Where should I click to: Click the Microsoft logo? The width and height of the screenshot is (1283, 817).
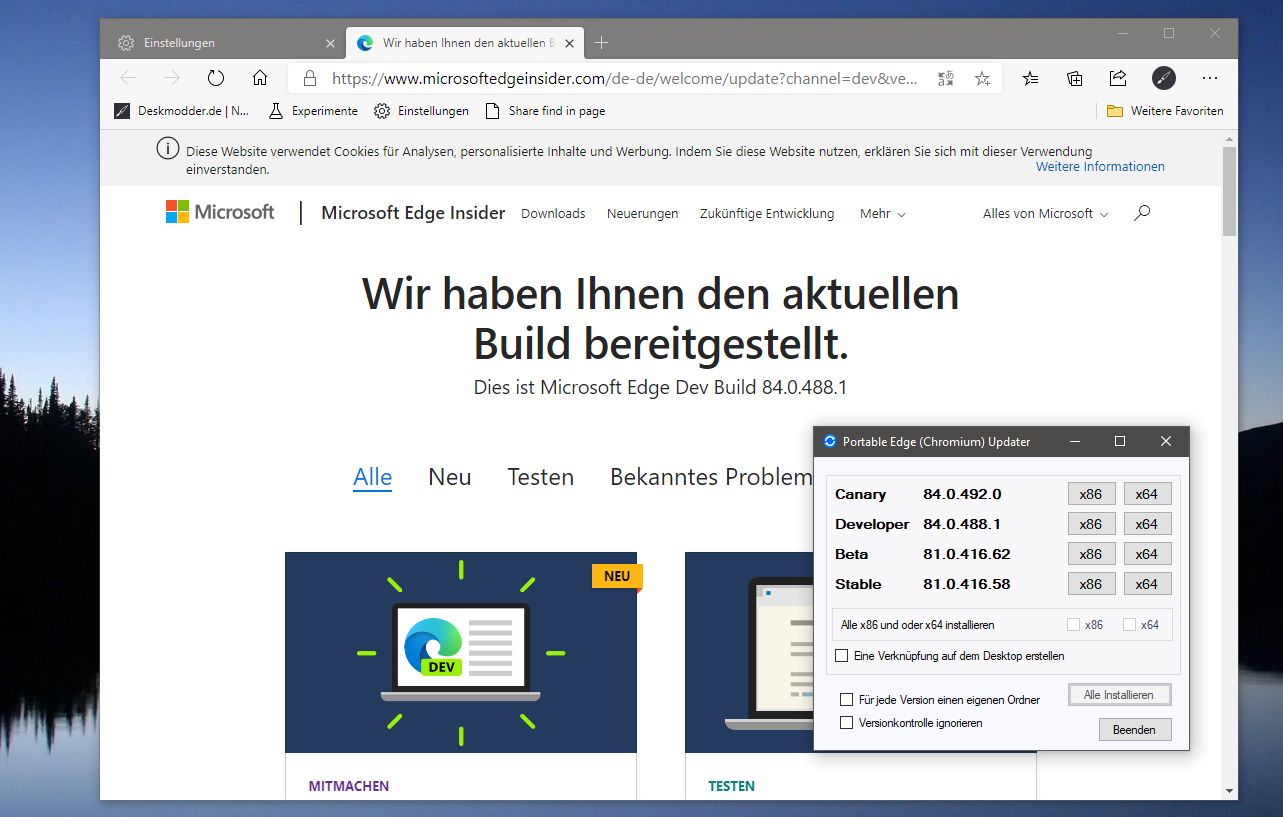(220, 212)
